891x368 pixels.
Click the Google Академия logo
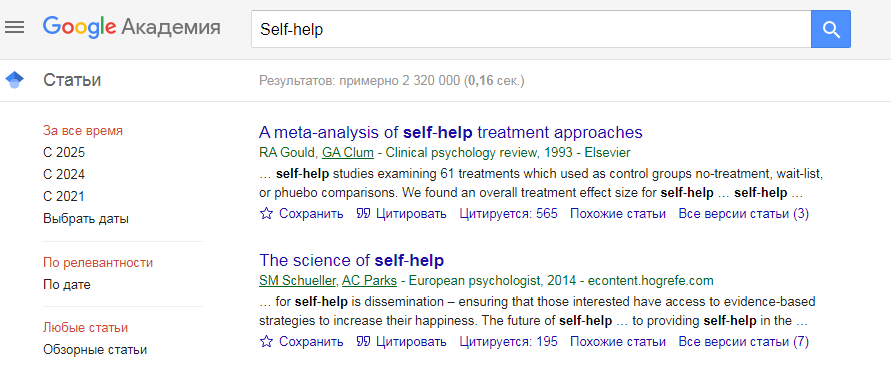coord(131,27)
